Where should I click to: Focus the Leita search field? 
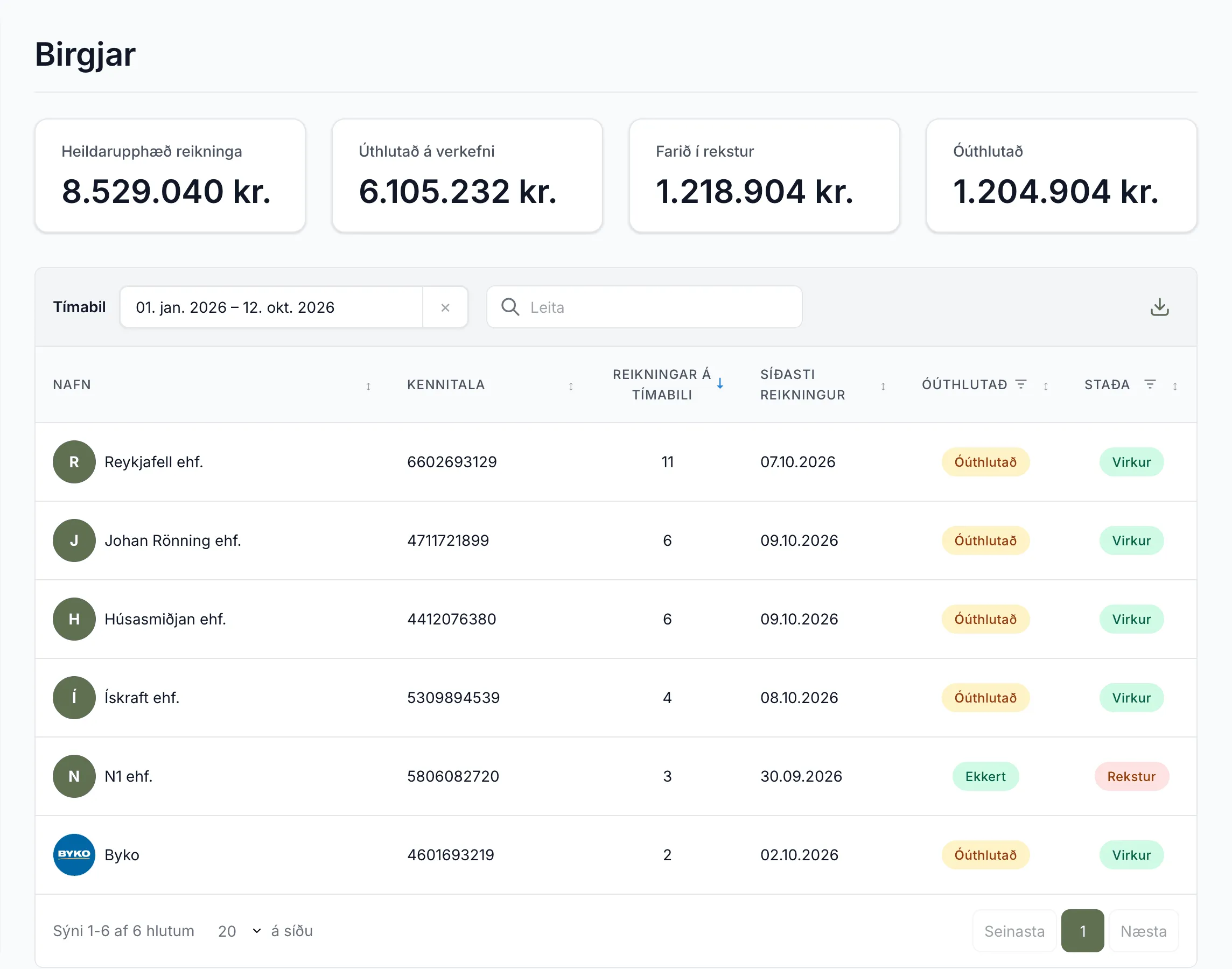[x=644, y=307]
